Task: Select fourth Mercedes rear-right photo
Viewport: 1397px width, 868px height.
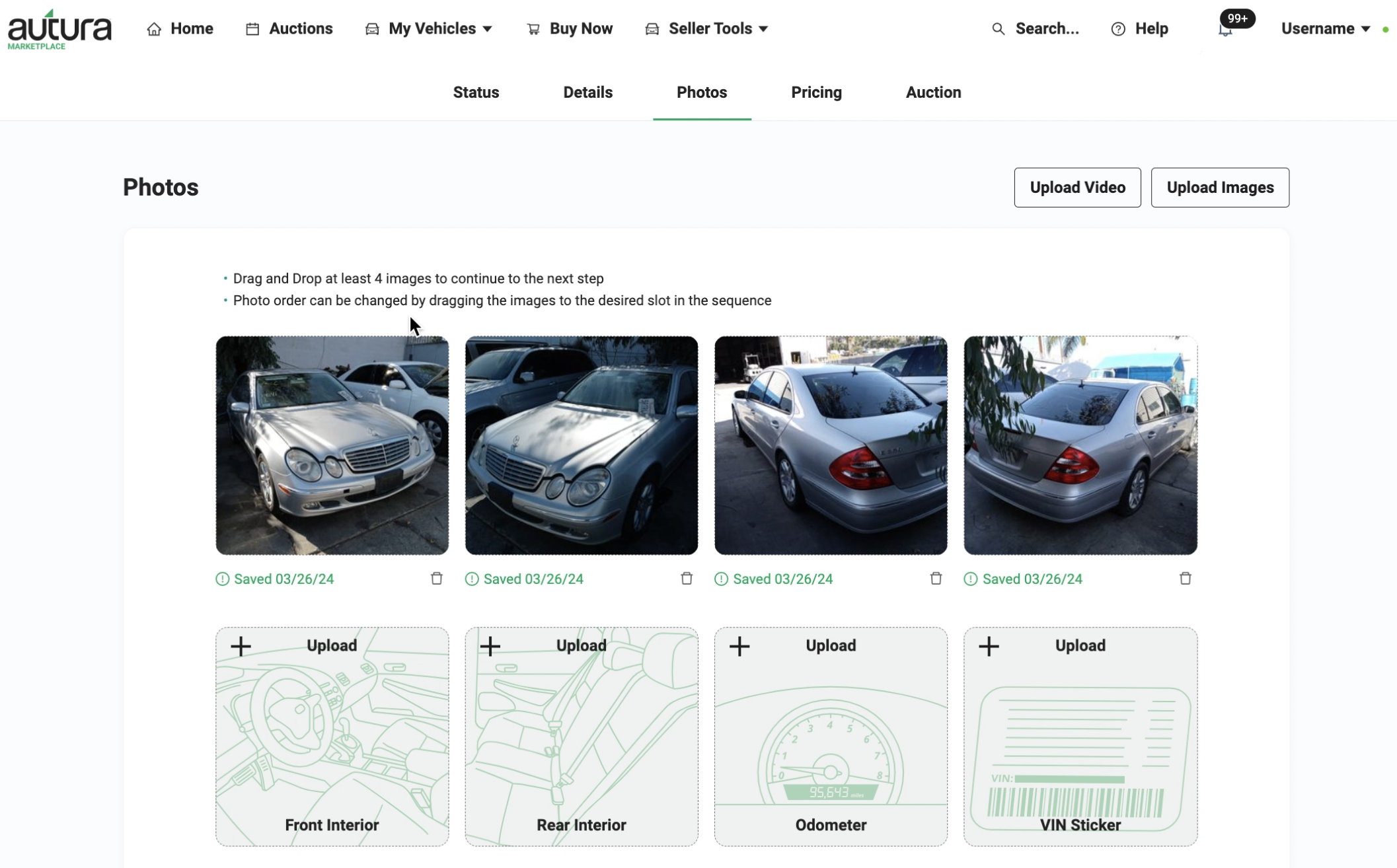Action: tap(1080, 445)
